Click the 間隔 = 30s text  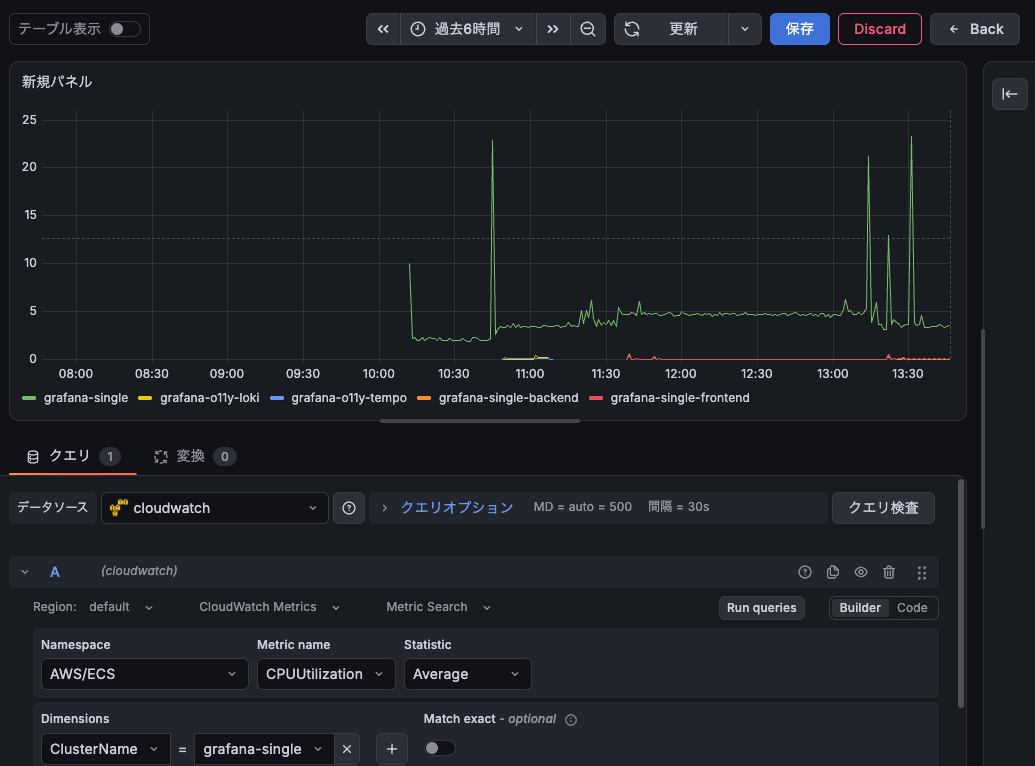point(679,507)
